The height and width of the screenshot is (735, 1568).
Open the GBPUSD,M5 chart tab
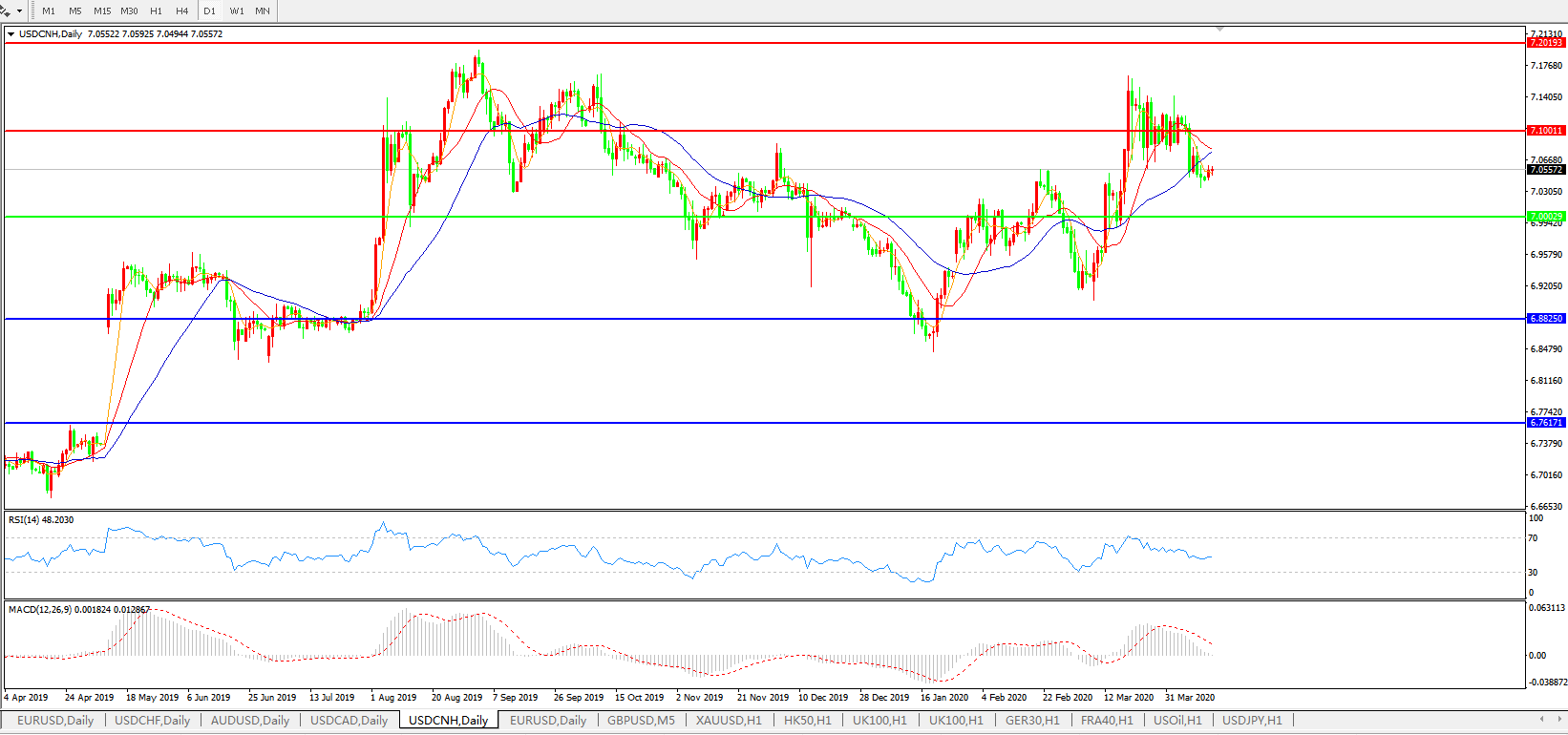pyautogui.click(x=641, y=721)
